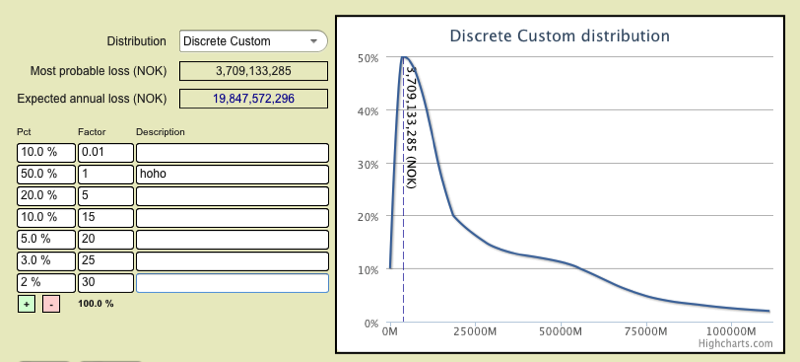Click the Distribution label
The height and width of the screenshot is (362, 800).
coord(136,41)
